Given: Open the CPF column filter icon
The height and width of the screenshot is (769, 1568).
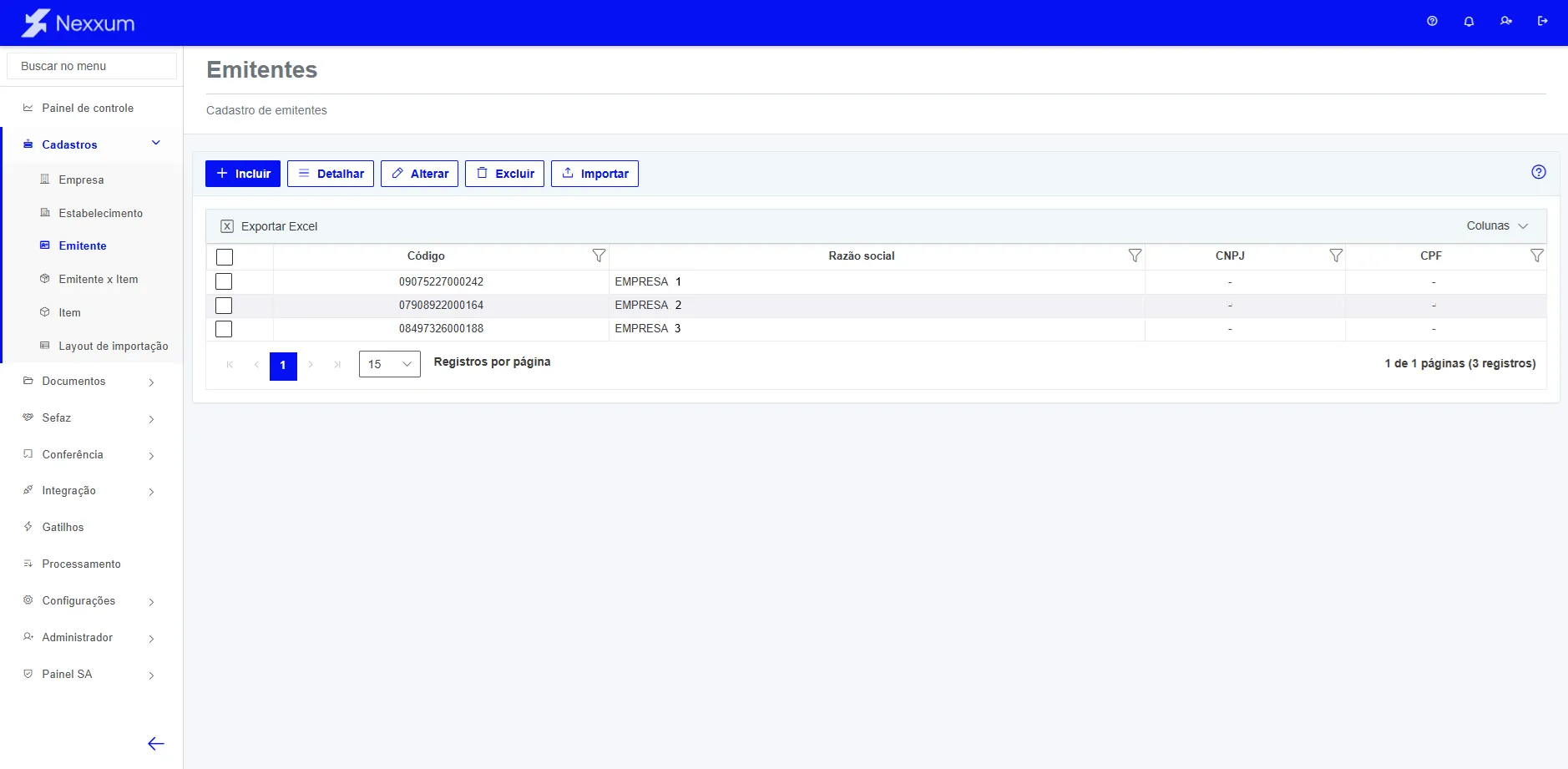Looking at the screenshot, I should pyautogui.click(x=1537, y=255).
